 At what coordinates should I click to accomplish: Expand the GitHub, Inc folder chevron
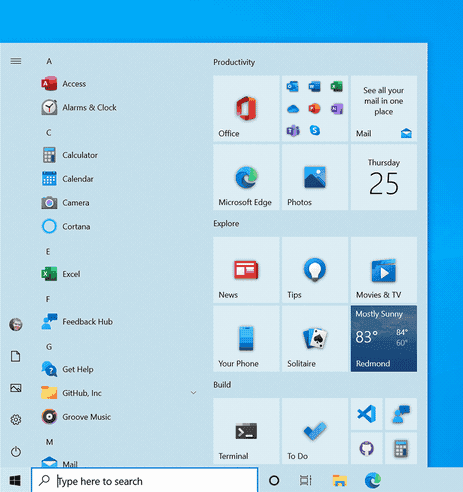pos(193,393)
